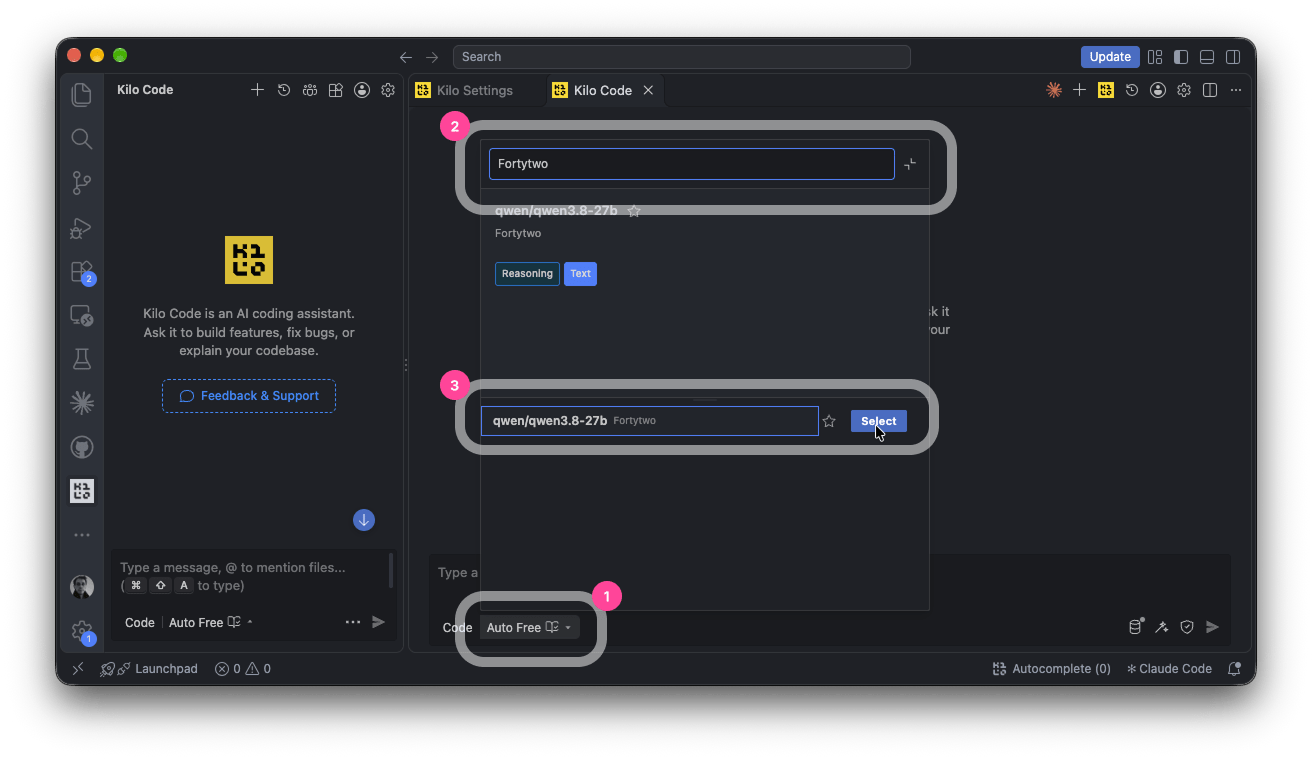Open the Source Control view

tap(82, 183)
